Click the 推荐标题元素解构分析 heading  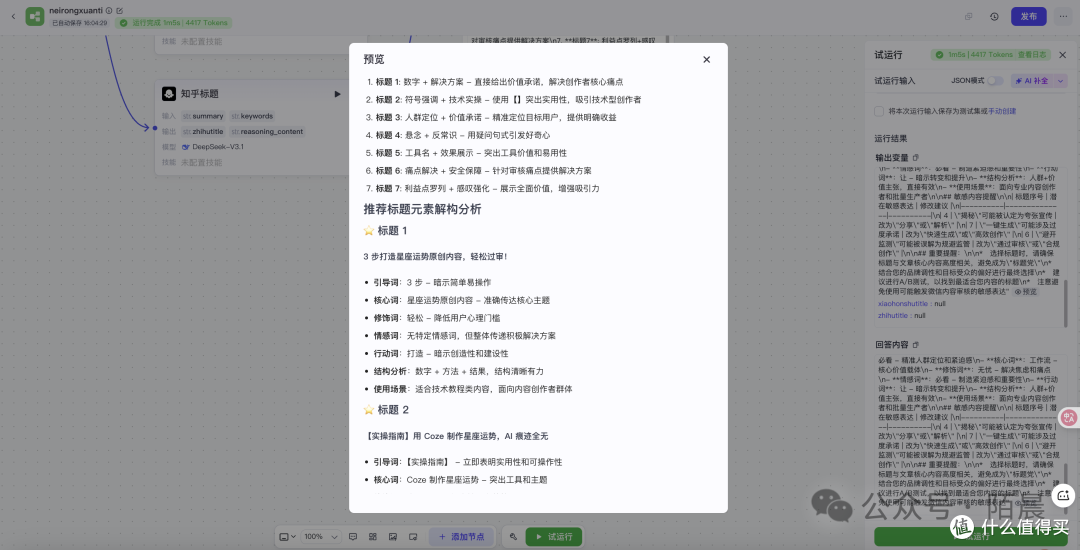point(422,209)
